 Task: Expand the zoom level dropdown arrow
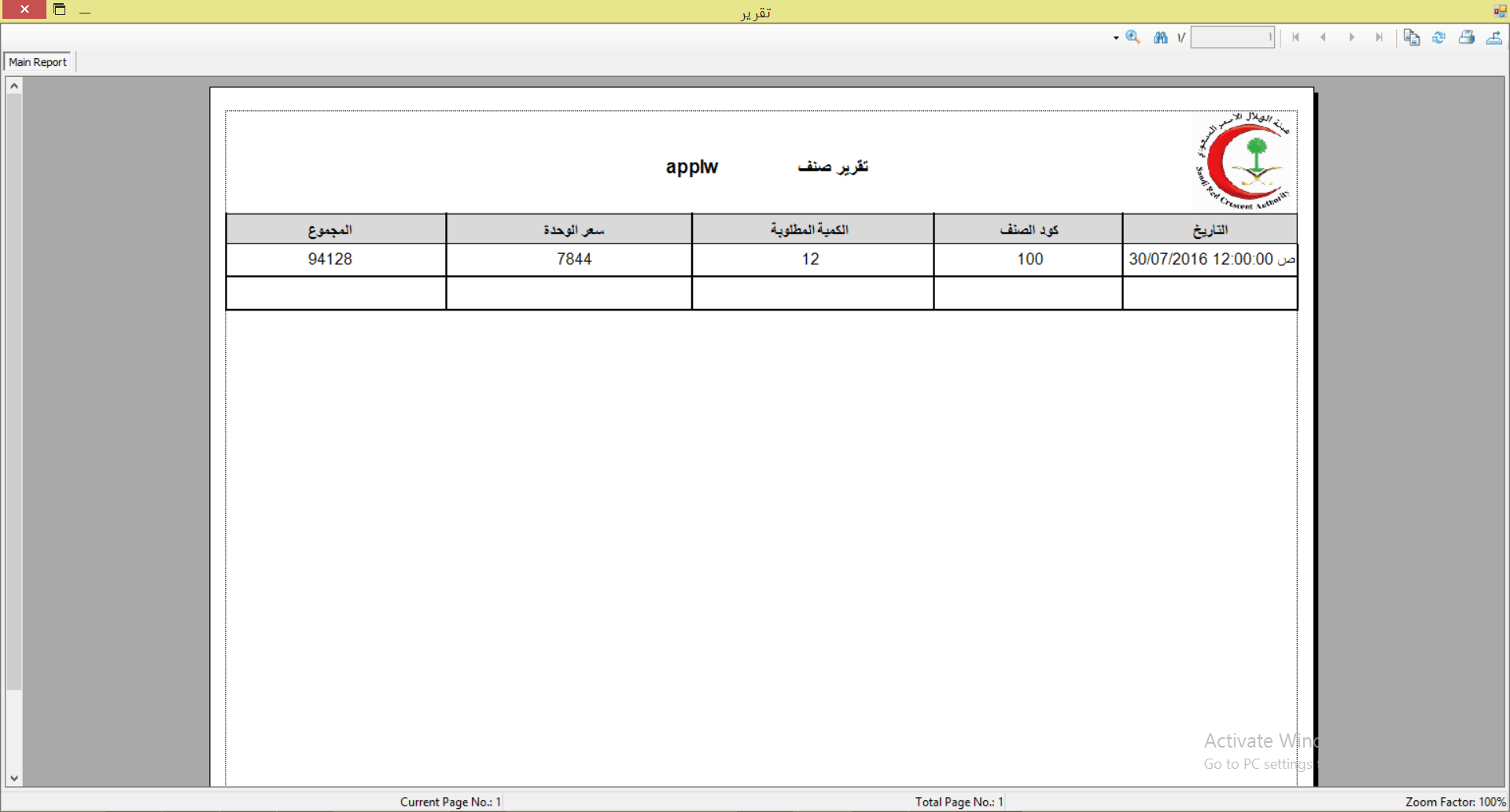tap(1116, 38)
